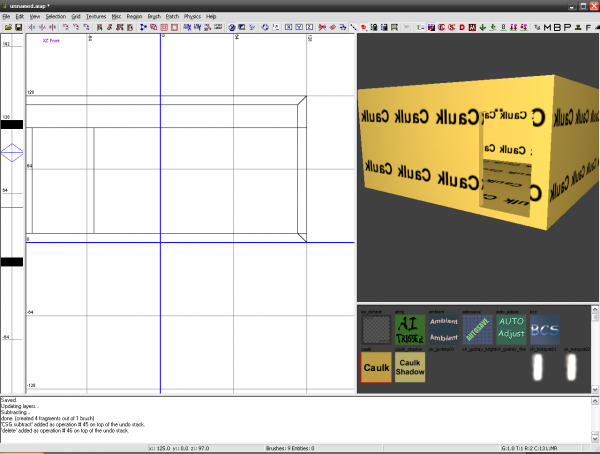Open the Region menu
Viewport: 600px width, 454px height.
coord(134,16)
